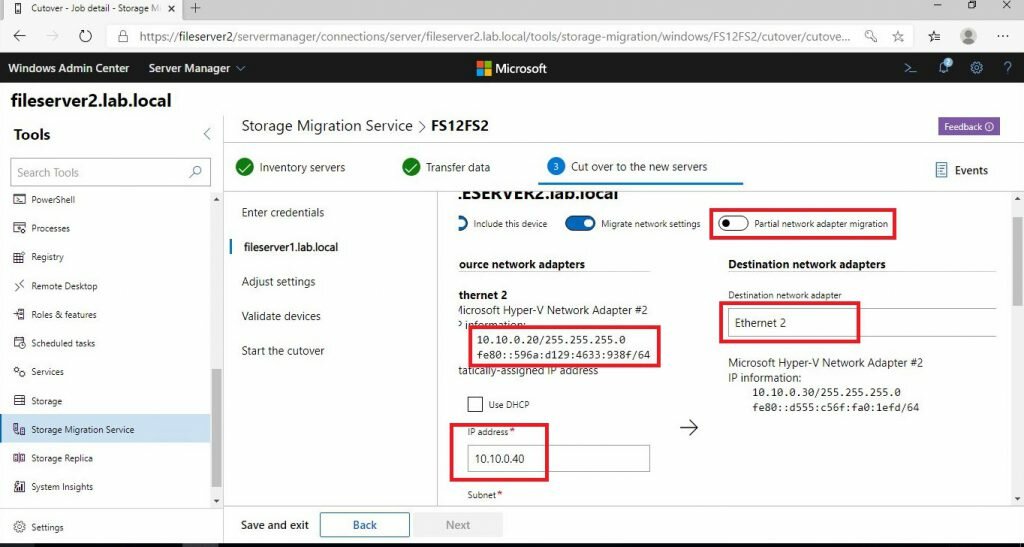This screenshot has height=547, width=1024.
Task: Click the Feedback button
Action: tap(969, 127)
